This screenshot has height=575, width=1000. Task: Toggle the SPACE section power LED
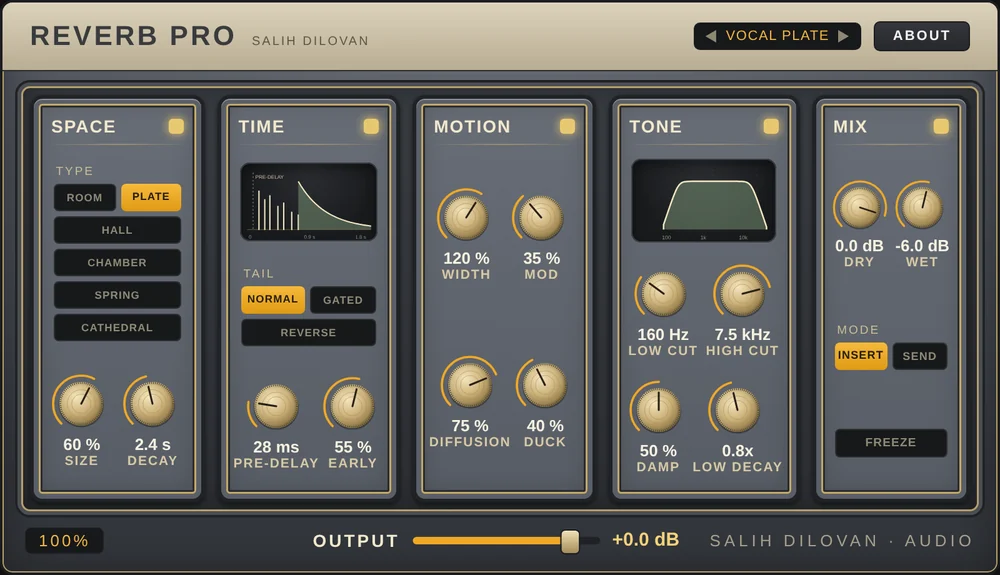[176, 126]
